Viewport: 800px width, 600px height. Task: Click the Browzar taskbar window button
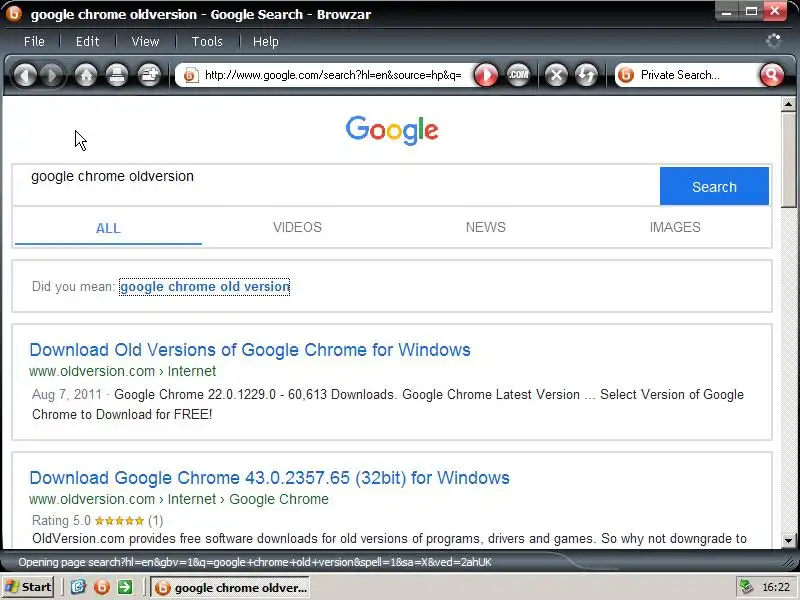[x=230, y=588]
